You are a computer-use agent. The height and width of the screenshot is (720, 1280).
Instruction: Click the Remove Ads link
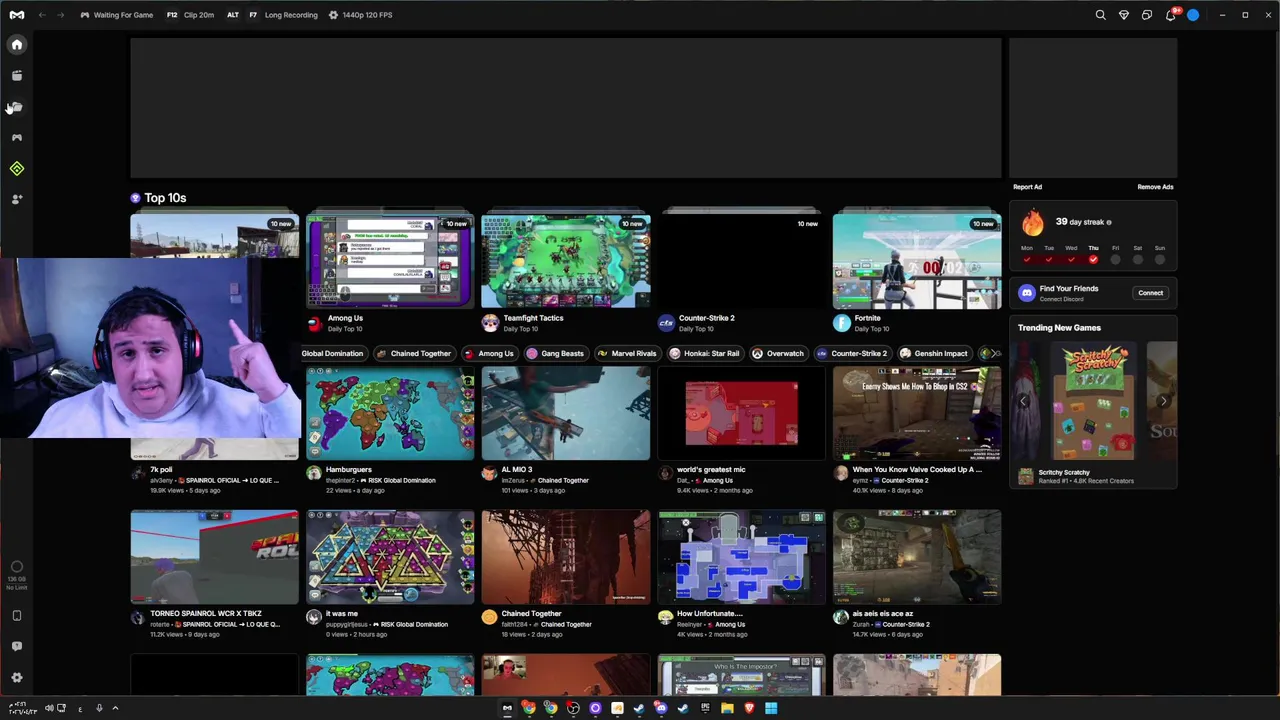(1155, 187)
